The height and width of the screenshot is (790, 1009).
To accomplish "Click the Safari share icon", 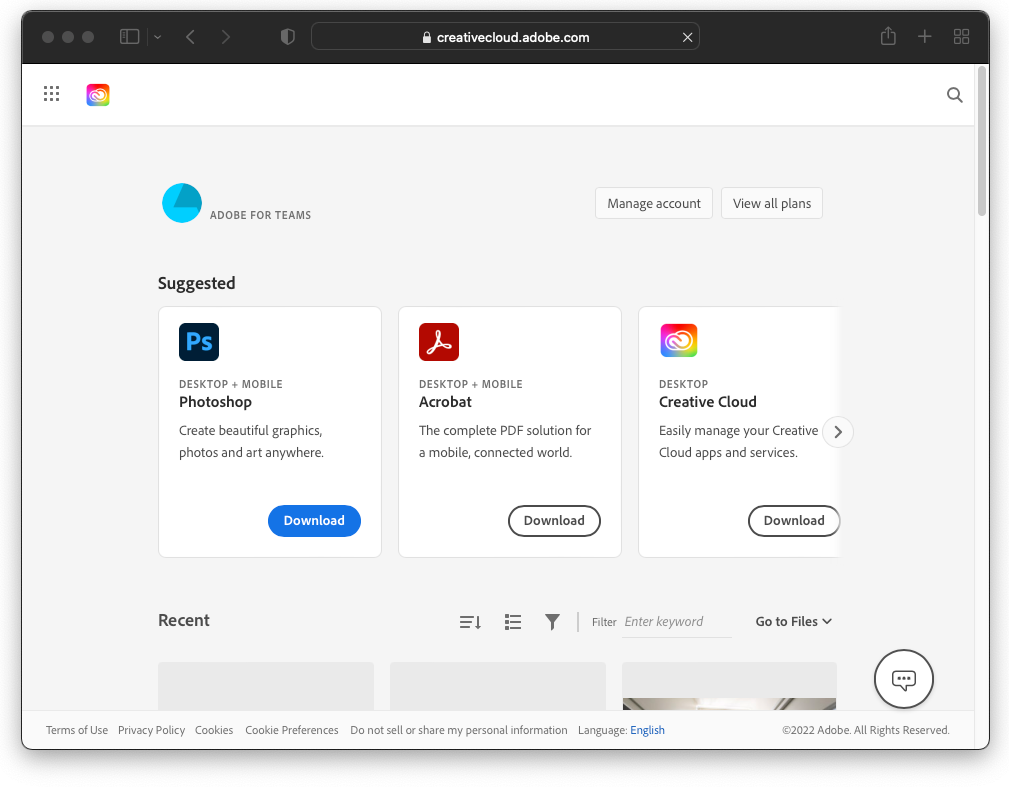I will click(x=888, y=37).
